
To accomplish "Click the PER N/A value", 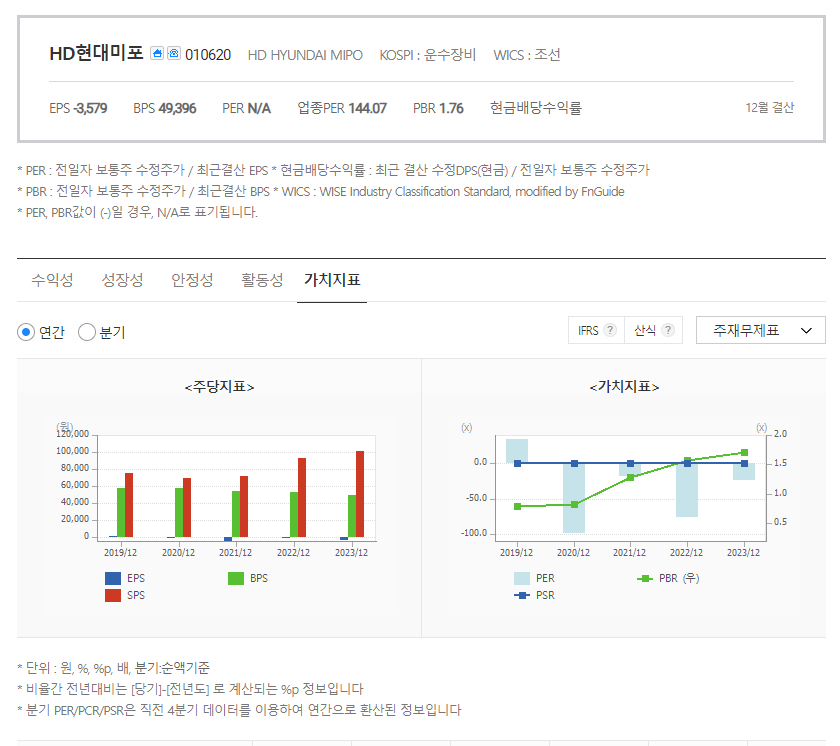I will pyautogui.click(x=246, y=108).
